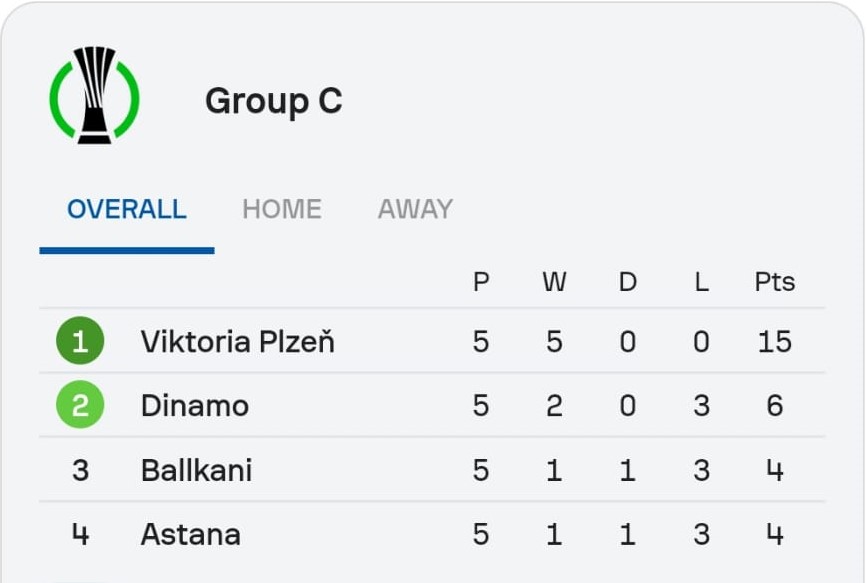Switch to the OVERALL tab
Screen dimensions: 867x583
tap(127, 209)
